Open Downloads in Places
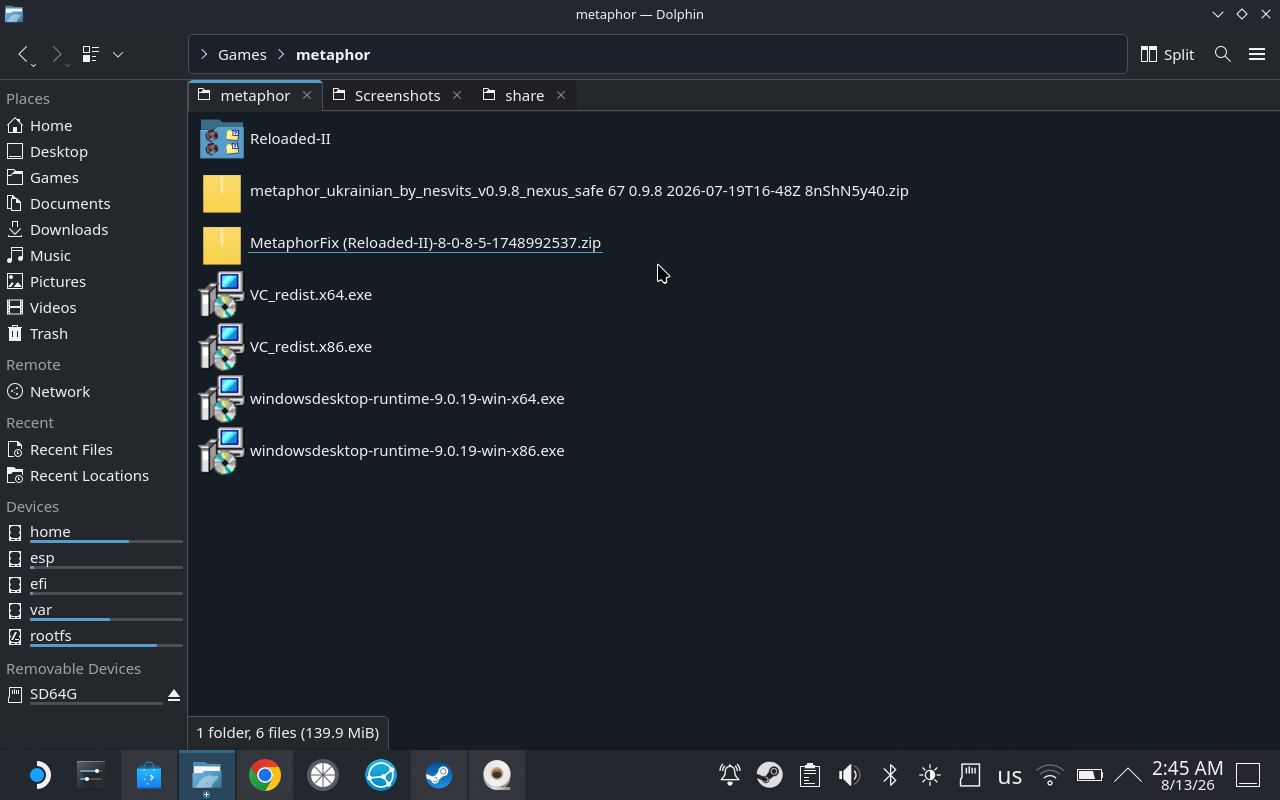The image size is (1280, 800). click(93, 229)
